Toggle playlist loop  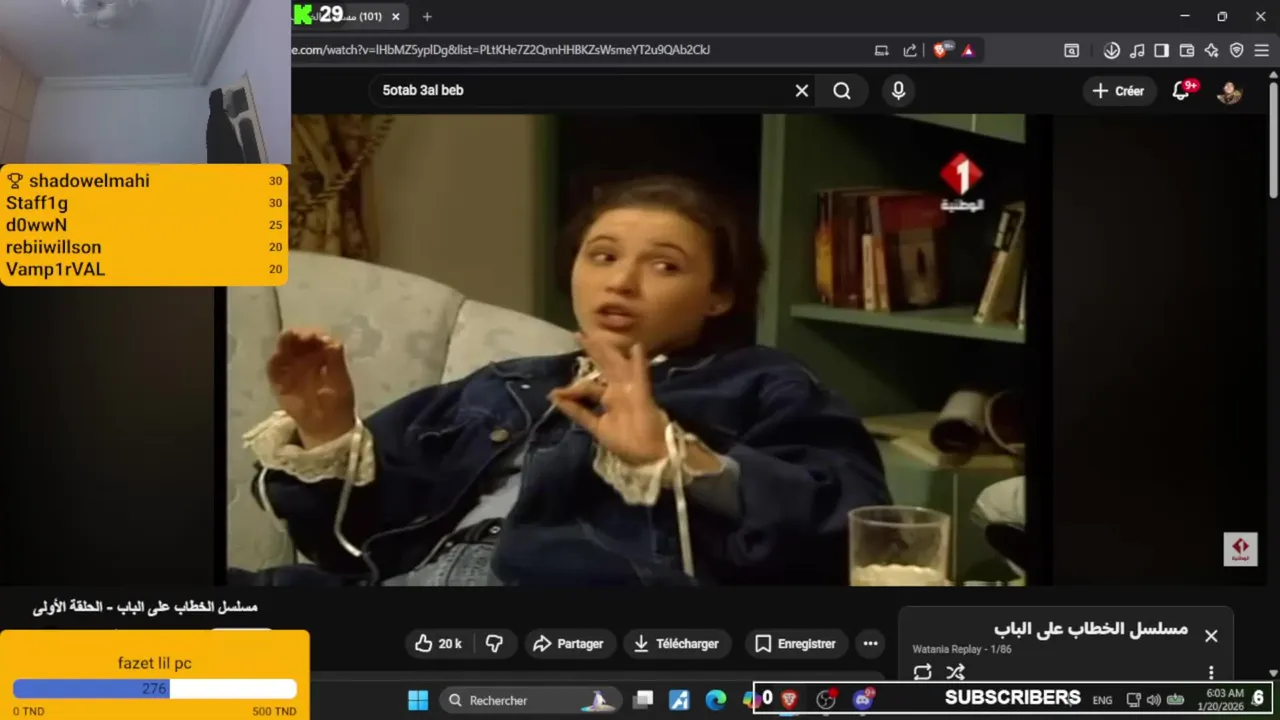coord(922,672)
